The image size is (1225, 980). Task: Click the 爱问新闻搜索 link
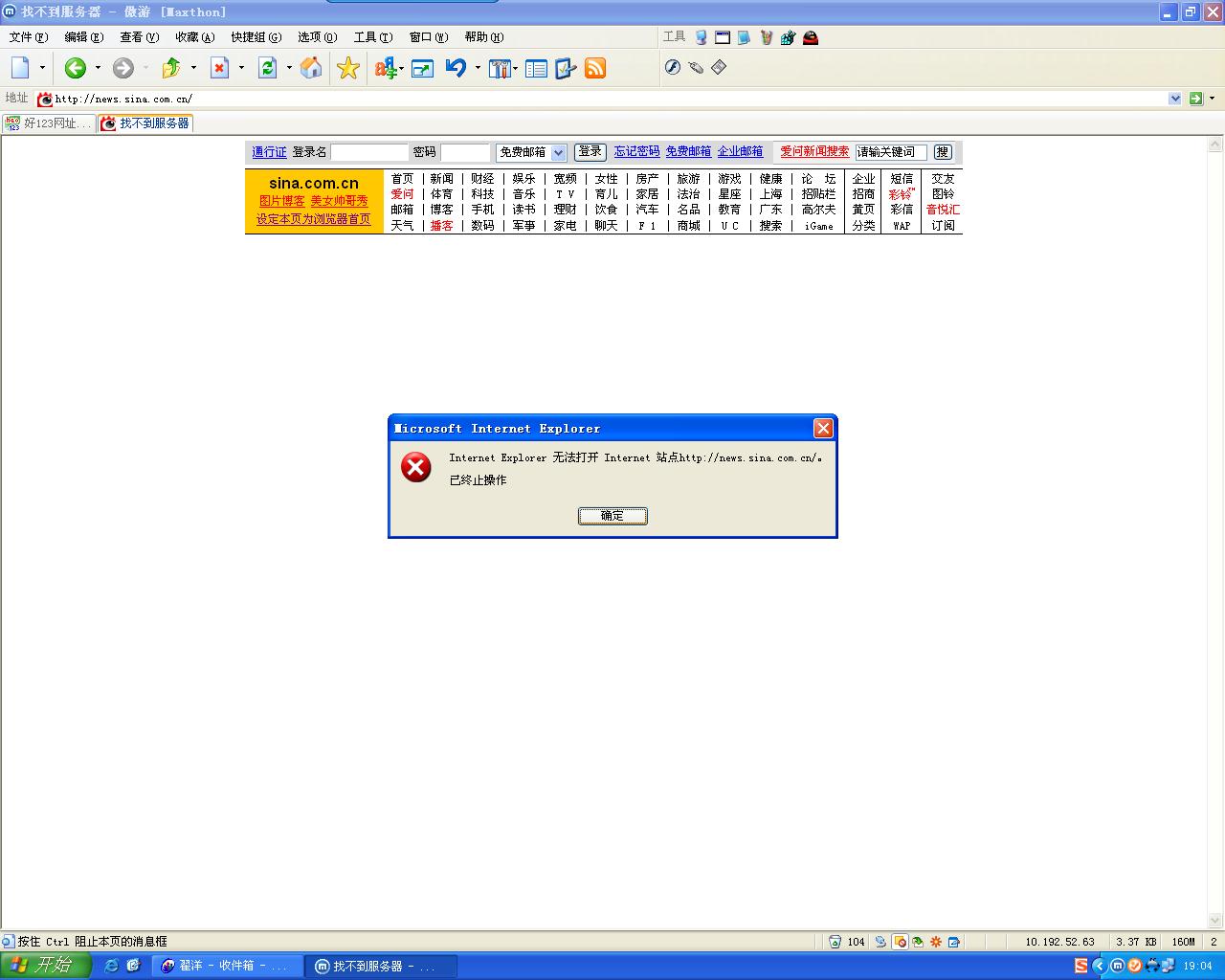pos(814,151)
